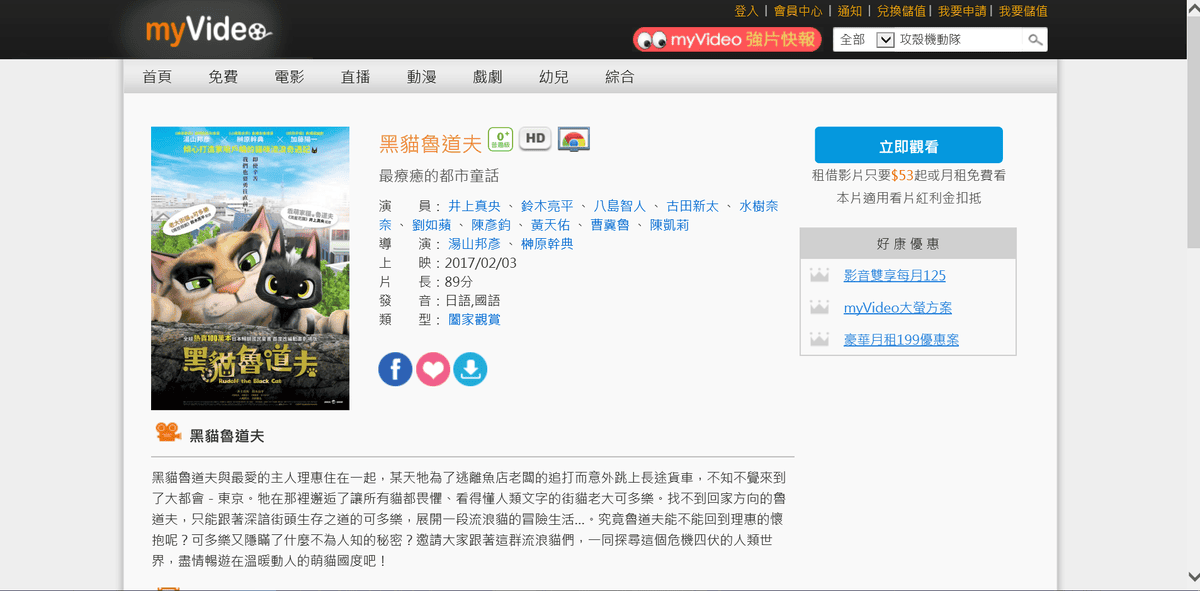The height and width of the screenshot is (591, 1200).
Task: Open the 豪華月租199優惠案 link
Action: tap(901, 339)
